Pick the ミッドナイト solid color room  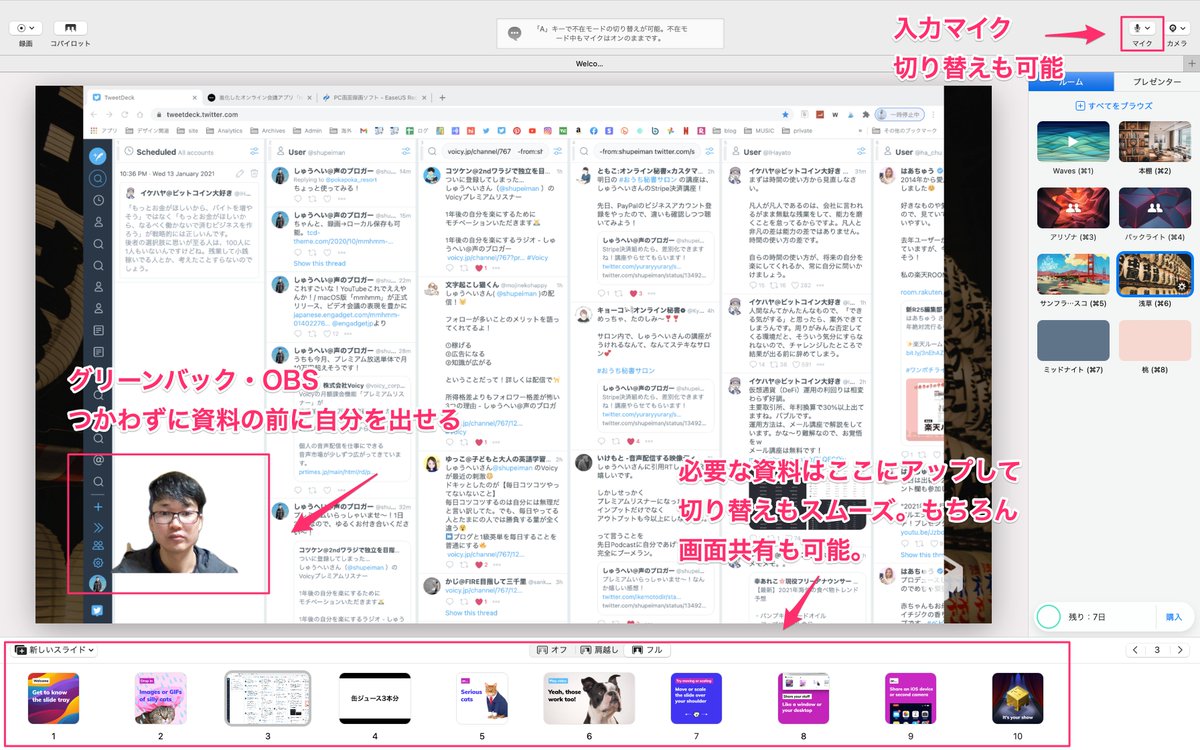(x=1073, y=340)
